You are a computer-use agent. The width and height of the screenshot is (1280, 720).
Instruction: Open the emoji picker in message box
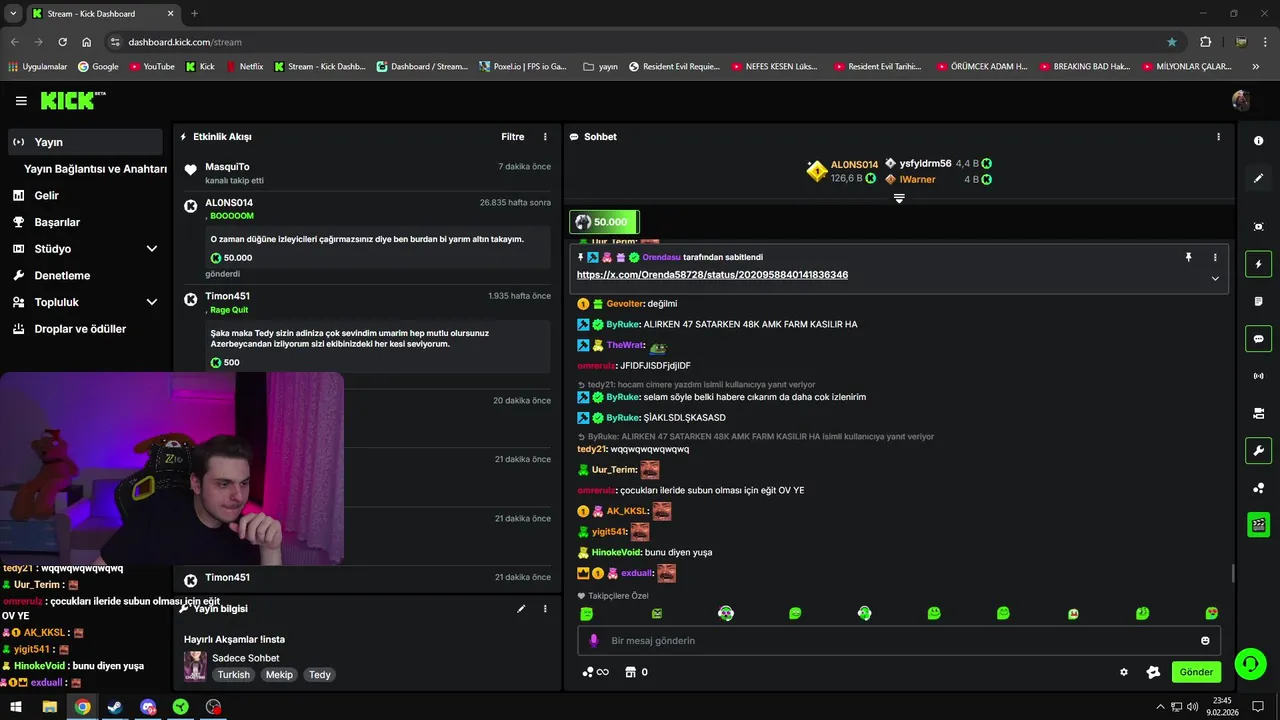[1205, 640]
